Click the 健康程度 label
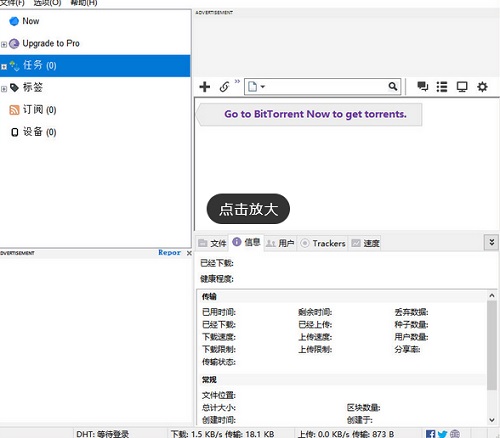500x438 pixels. click(217, 279)
